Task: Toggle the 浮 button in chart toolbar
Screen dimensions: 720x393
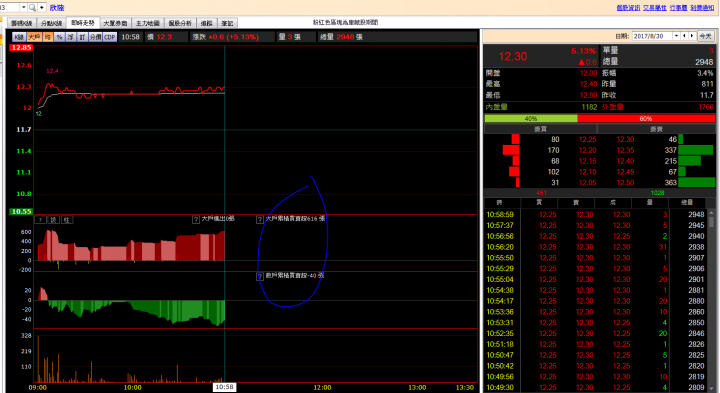Action: click(x=71, y=37)
